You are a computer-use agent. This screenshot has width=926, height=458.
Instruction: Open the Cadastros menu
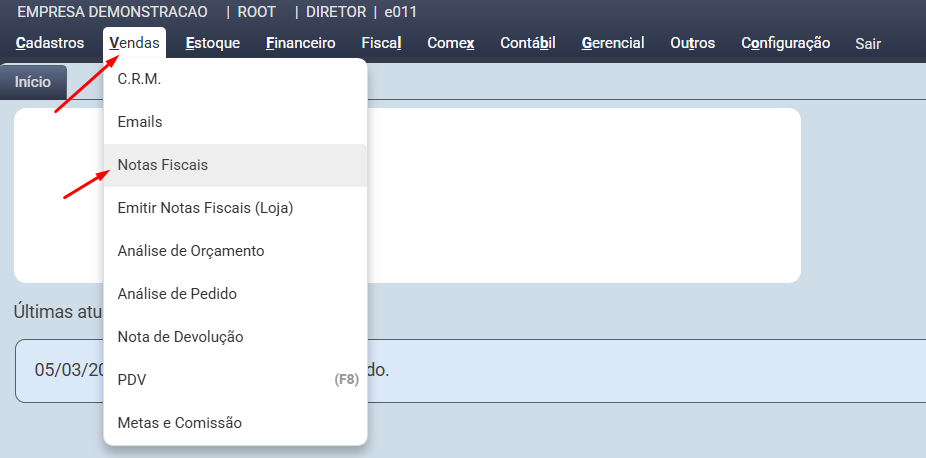(50, 43)
